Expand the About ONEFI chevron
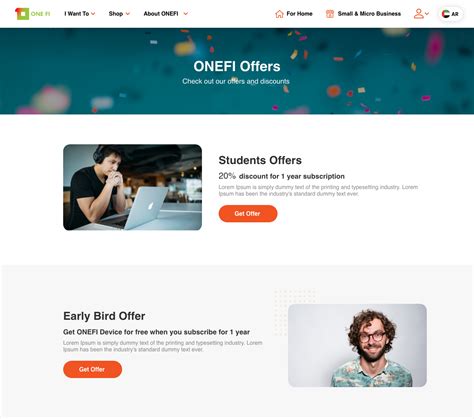This screenshot has width=474, height=419. [186, 14]
